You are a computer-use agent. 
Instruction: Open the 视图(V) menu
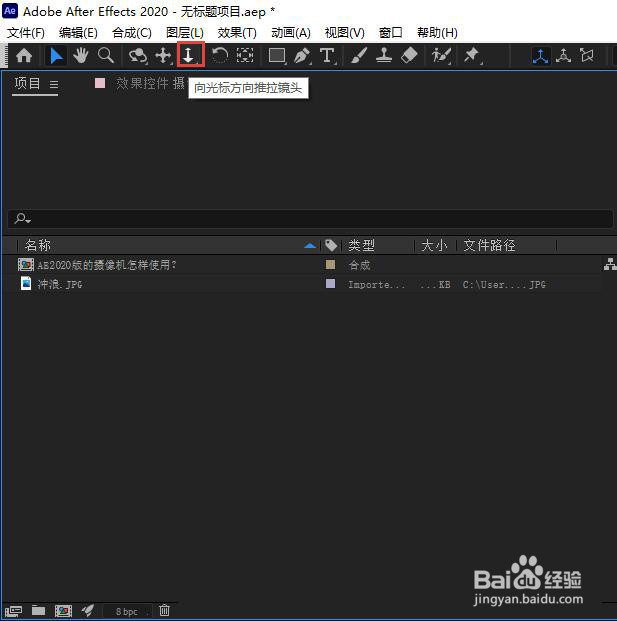345,33
